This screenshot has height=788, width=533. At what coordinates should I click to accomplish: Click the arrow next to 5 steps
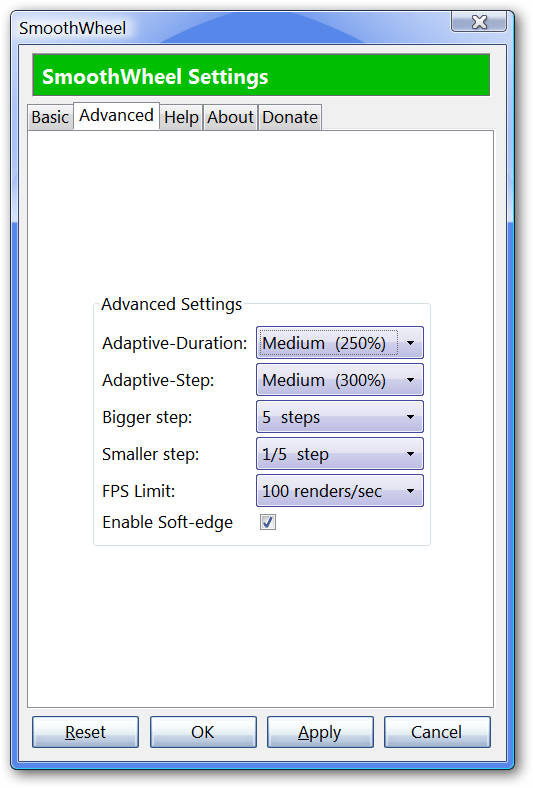[x=410, y=417]
